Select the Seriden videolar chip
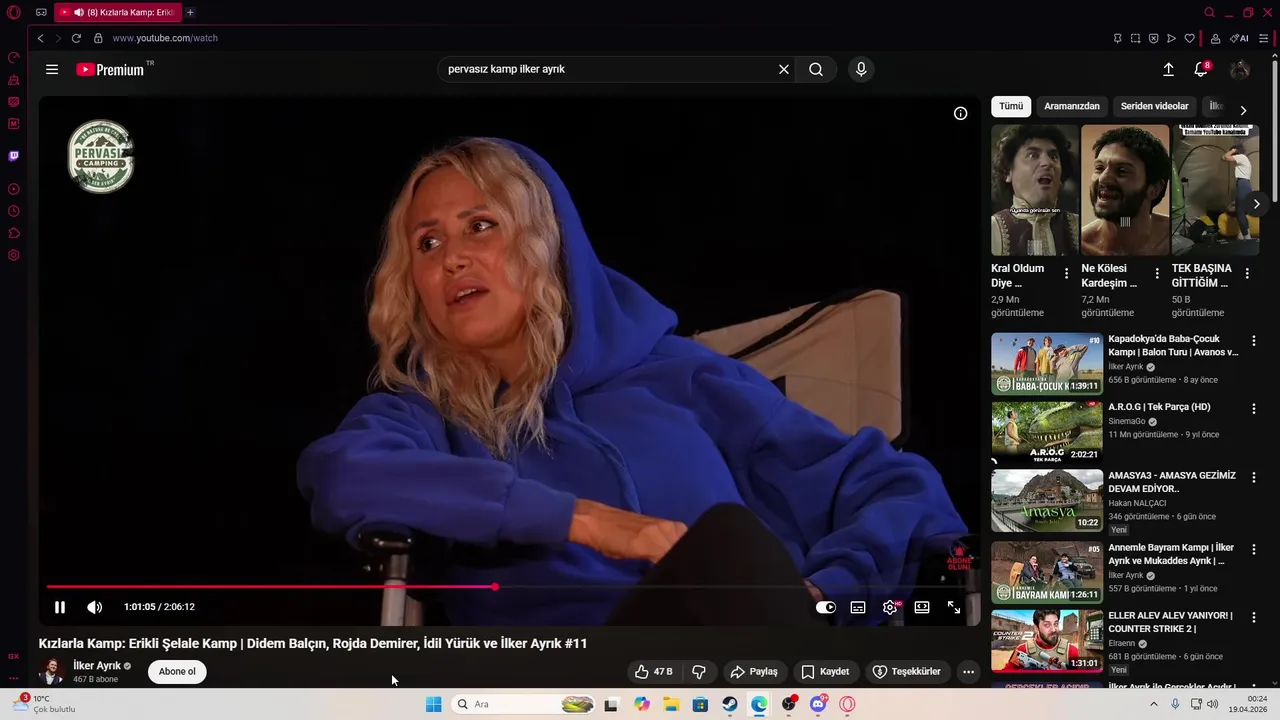 (x=1155, y=106)
